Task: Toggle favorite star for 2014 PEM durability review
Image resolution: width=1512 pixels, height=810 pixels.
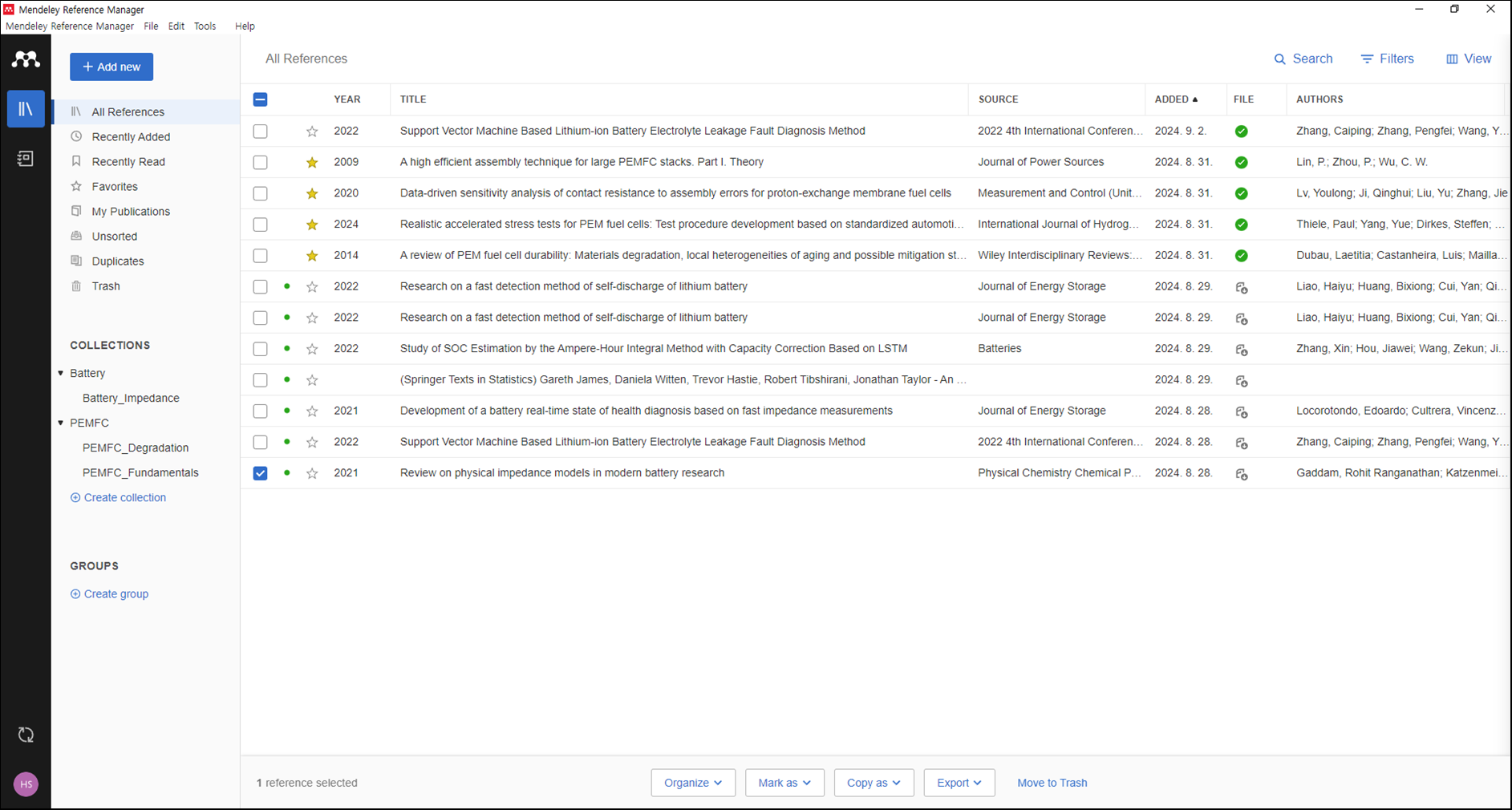Action: (x=312, y=257)
